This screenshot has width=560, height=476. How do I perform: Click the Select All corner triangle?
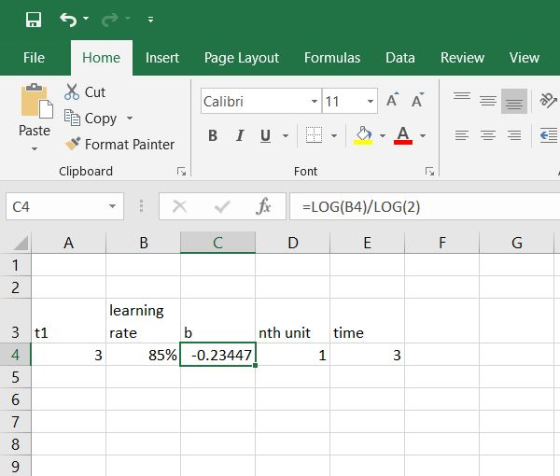[21, 243]
